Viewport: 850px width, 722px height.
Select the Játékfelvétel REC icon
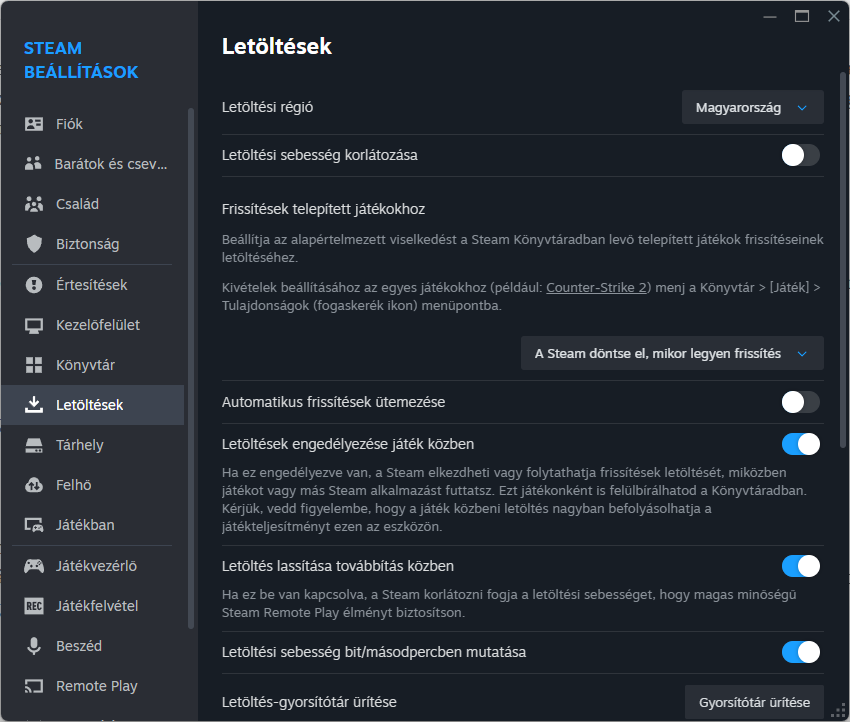point(34,606)
